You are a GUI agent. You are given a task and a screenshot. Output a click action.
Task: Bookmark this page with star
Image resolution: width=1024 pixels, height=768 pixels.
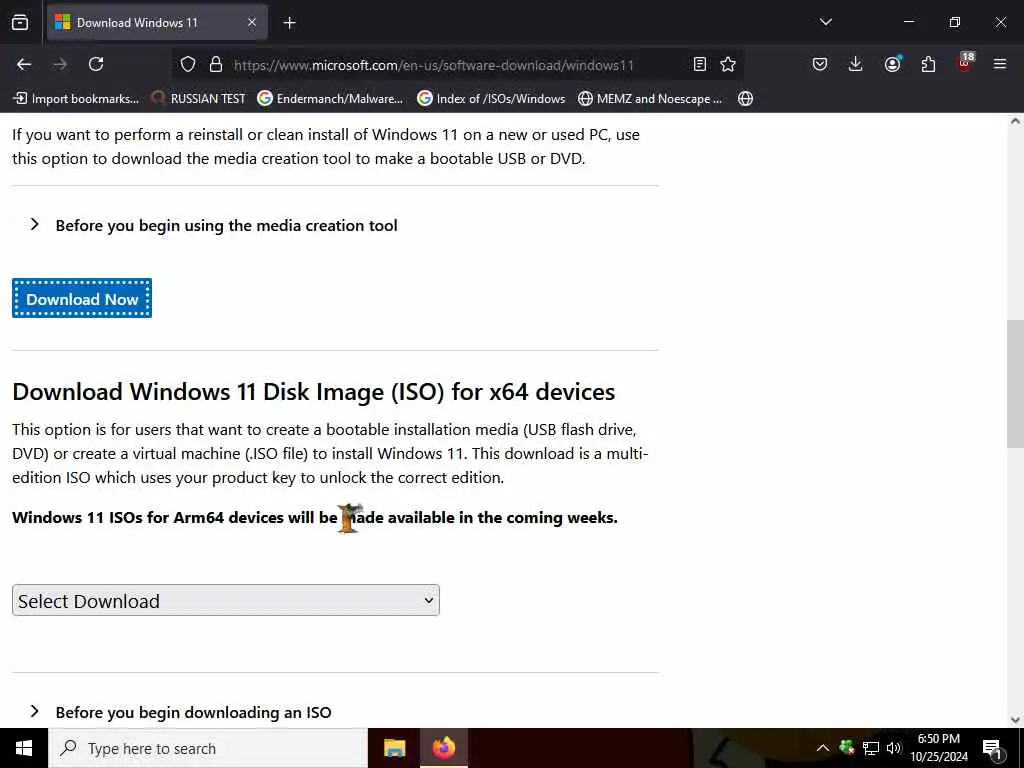click(728, 64)
